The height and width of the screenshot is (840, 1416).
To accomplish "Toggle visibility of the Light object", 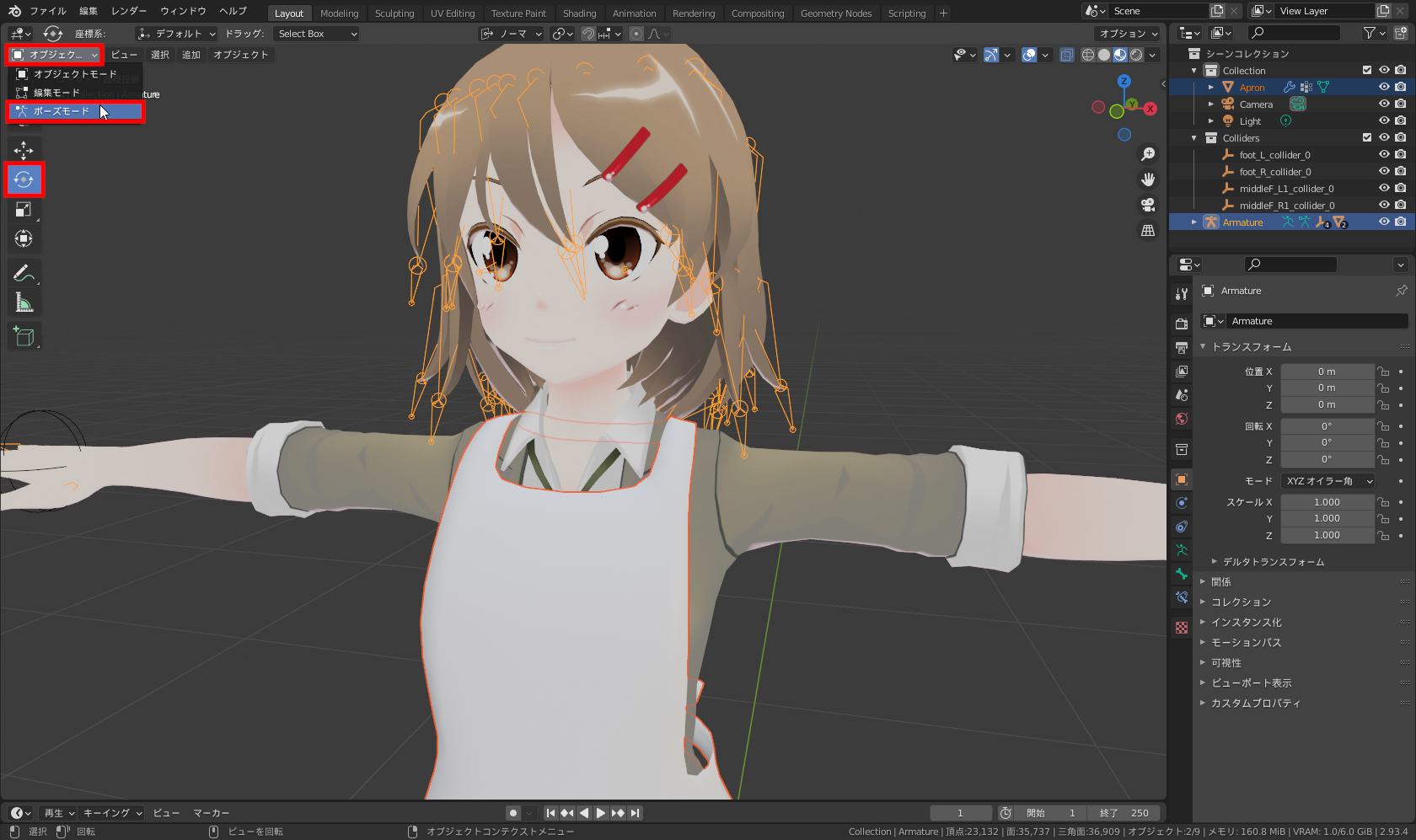I will click(1383, 120).
